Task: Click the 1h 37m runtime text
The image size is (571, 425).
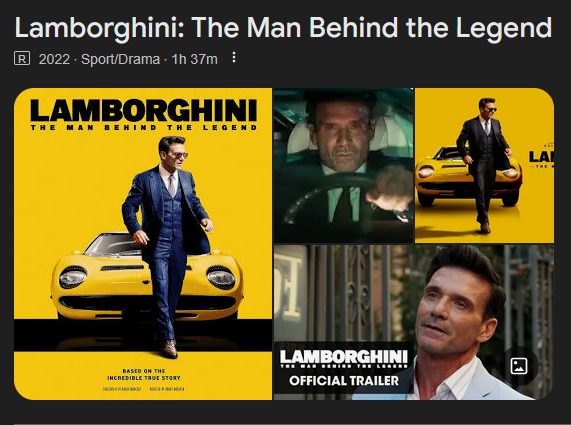Action: (194, 59)
